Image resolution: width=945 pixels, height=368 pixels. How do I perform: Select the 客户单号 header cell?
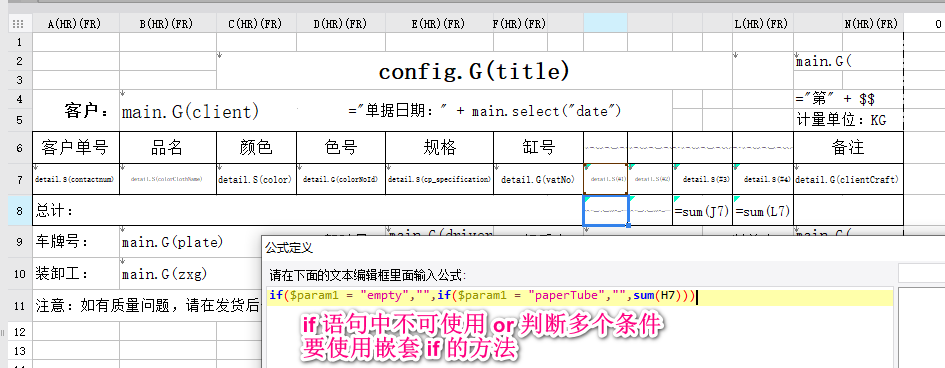pyautogui.click(x=76, y=148)
